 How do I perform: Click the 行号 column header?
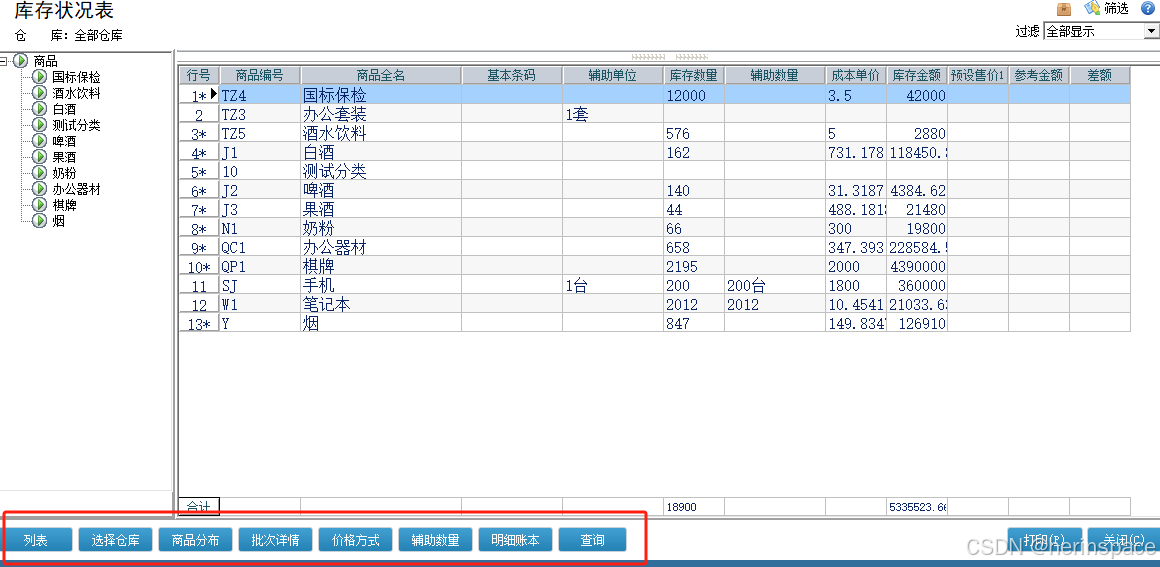(x=198, y=75)
